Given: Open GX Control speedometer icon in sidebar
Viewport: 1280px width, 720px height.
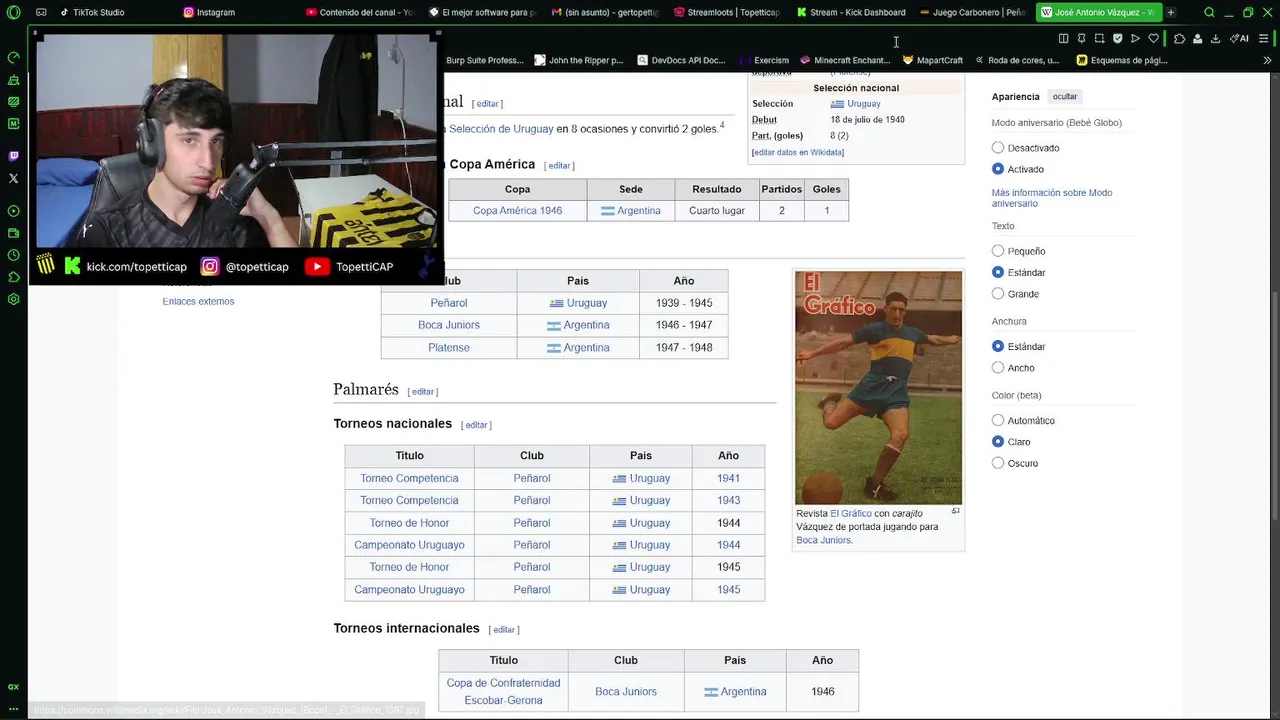Looking at the screenshot, I should point(13,57).
